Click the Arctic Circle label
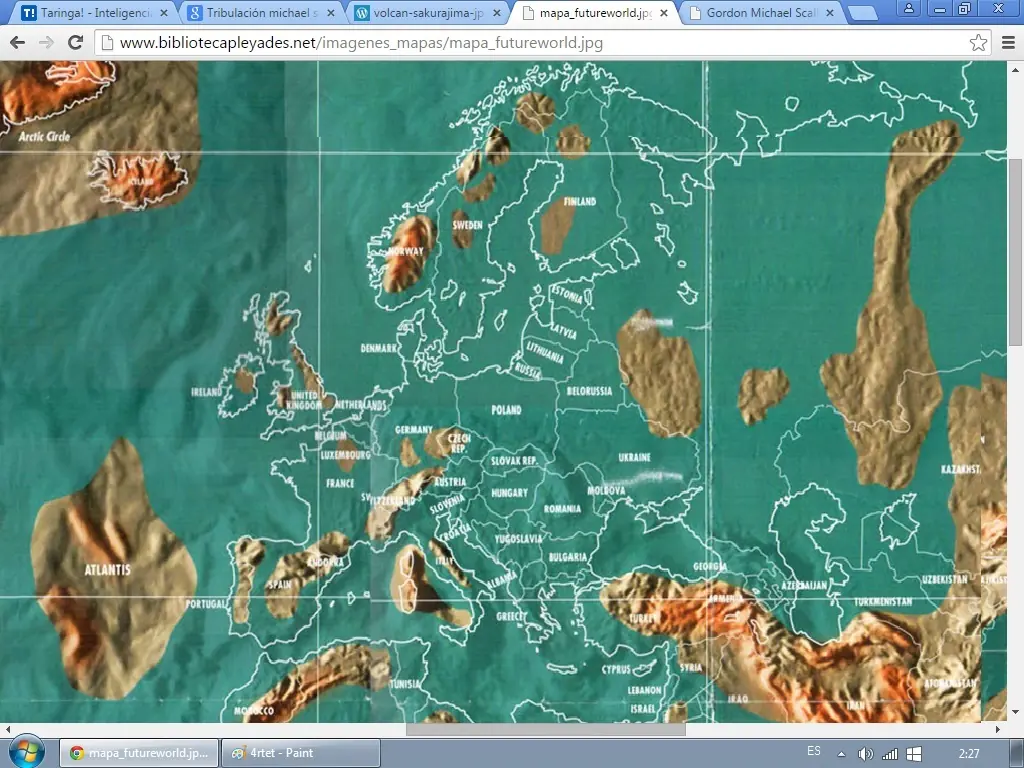 click(x=44, y=136)
